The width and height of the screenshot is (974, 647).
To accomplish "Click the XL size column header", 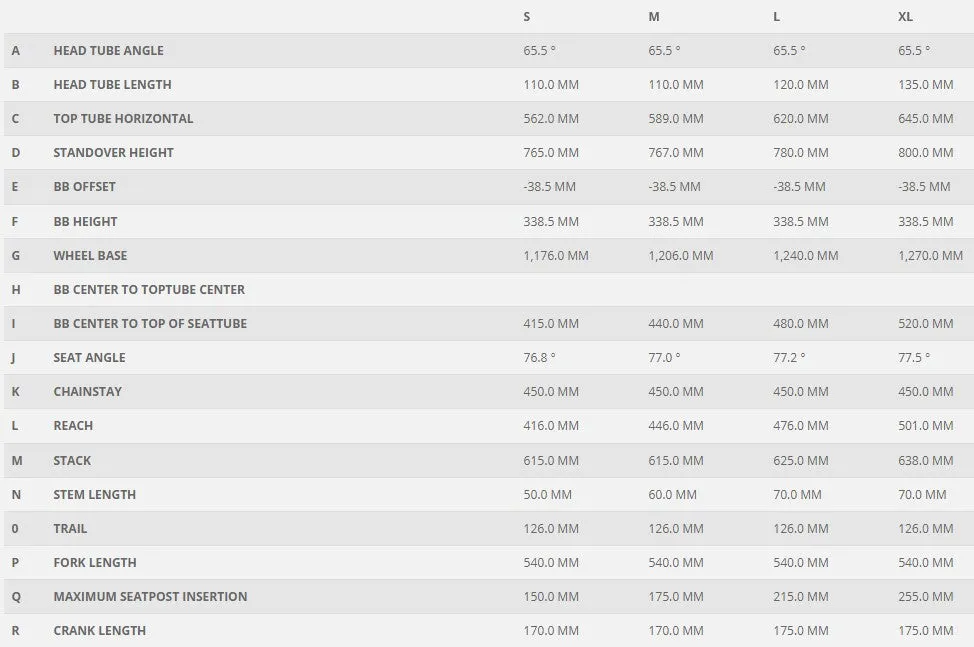I will (x=905, y=17).
